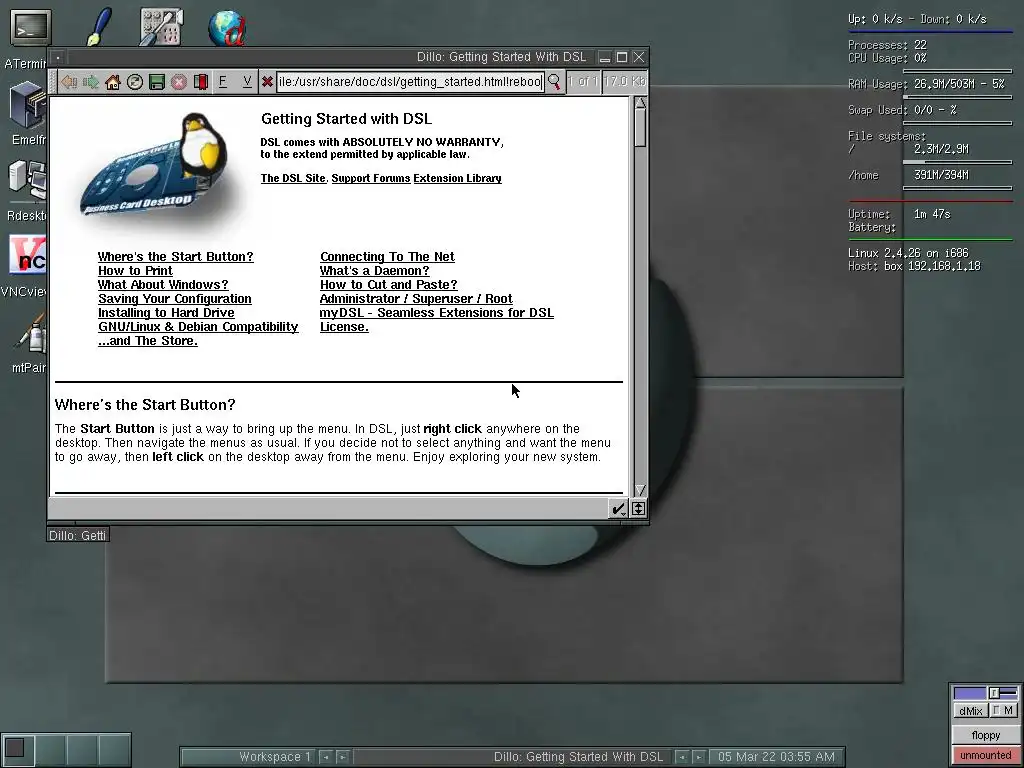Click the dMix volume slider handle
Image resolution: width=1024 pixels, height=768 pixels.
[x=993, y=693]
